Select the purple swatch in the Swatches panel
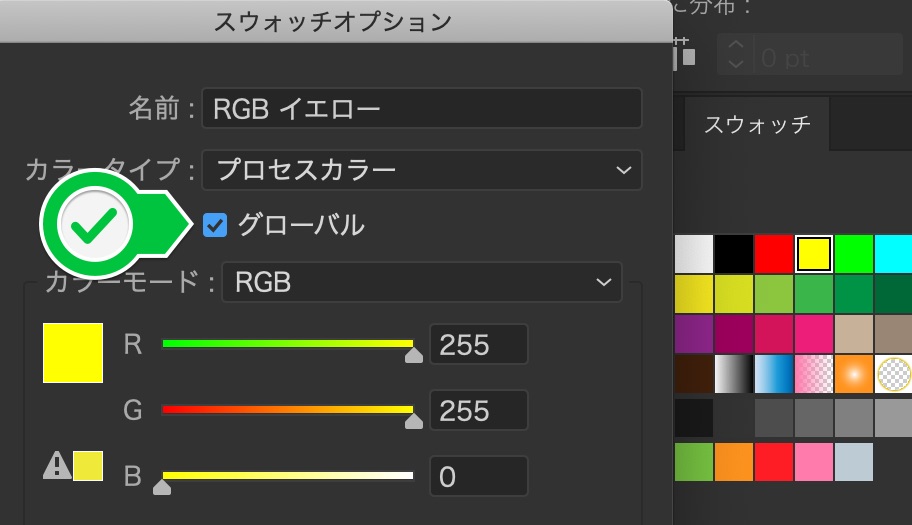 [694, 334]
